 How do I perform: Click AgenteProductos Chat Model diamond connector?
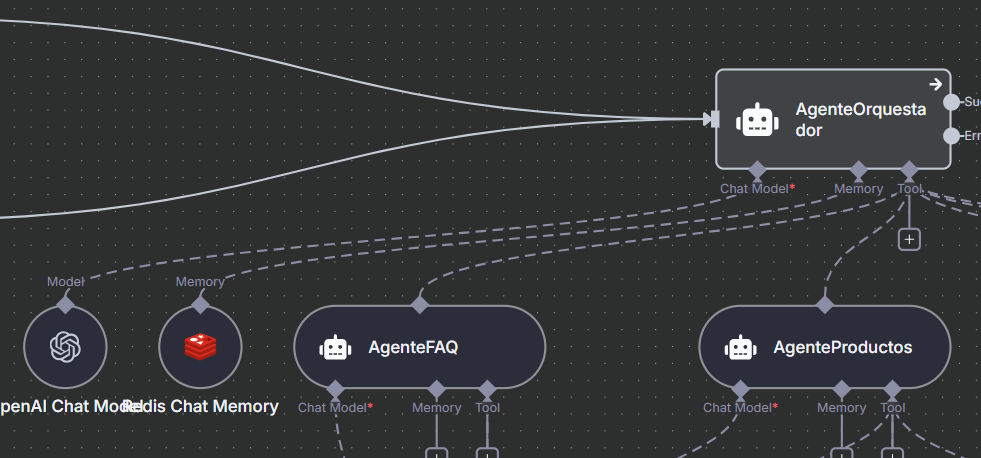point(740,389)
